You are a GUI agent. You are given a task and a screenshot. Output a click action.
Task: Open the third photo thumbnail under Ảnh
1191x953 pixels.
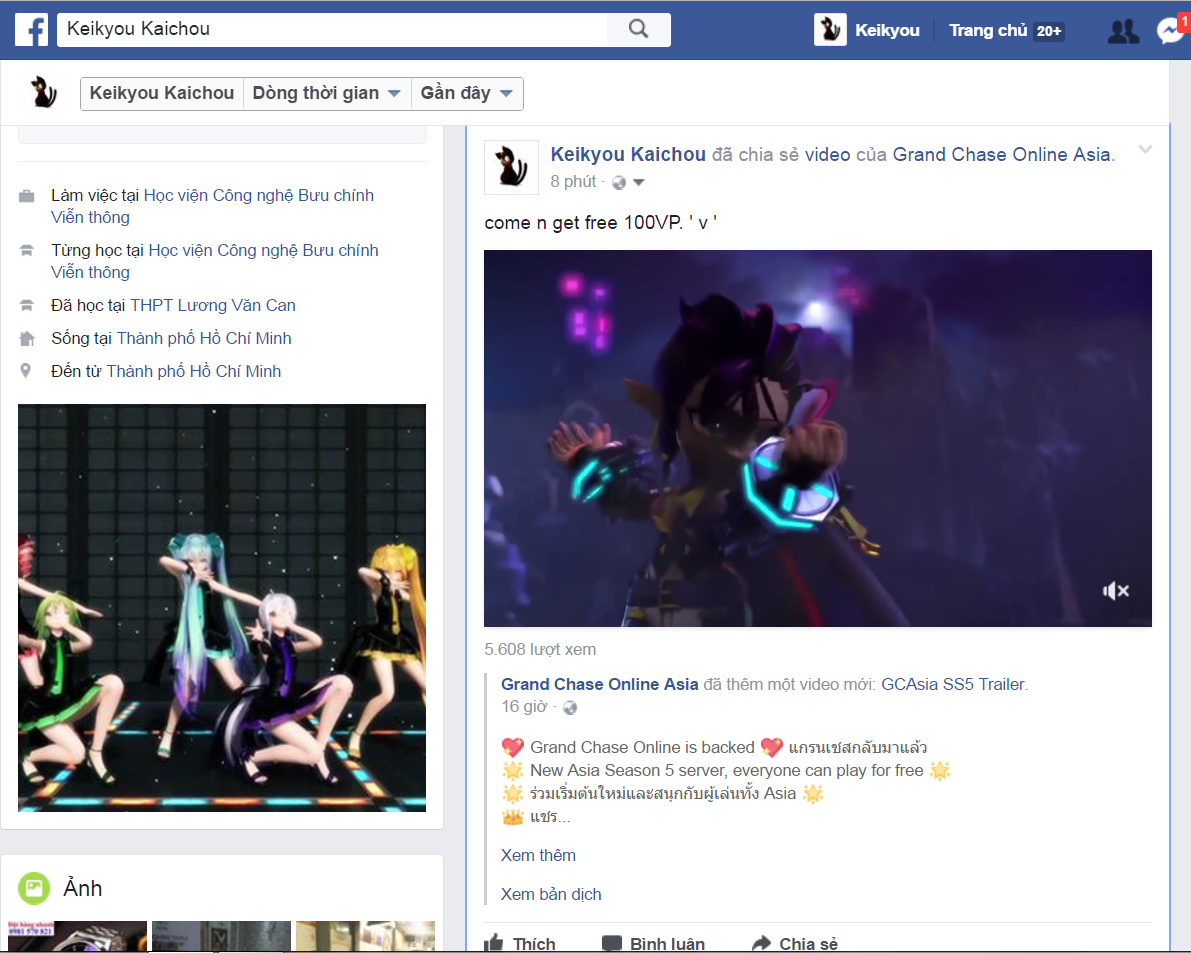tap(365, 936)
